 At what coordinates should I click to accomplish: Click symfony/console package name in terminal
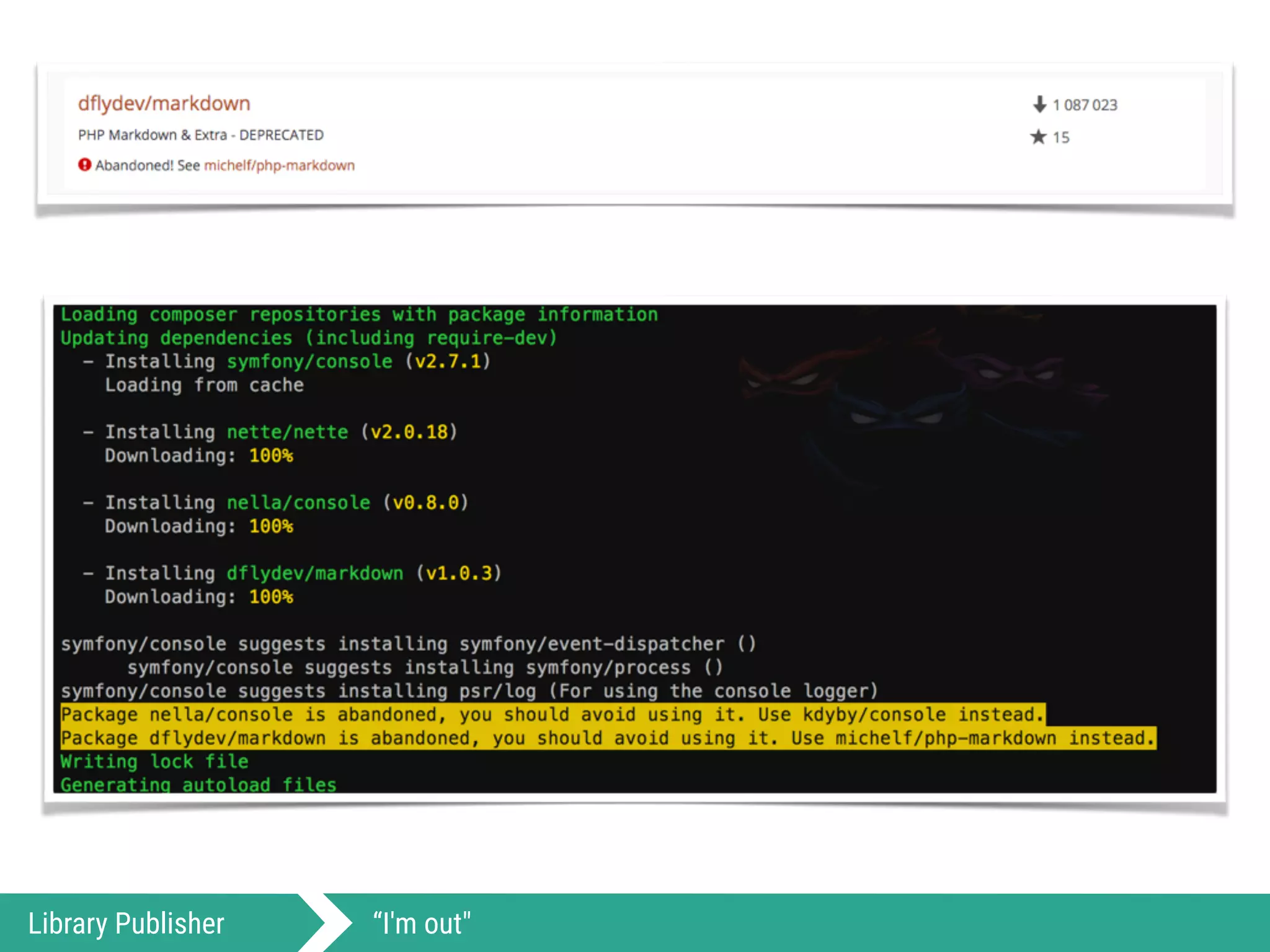click(x=309, y=361)
